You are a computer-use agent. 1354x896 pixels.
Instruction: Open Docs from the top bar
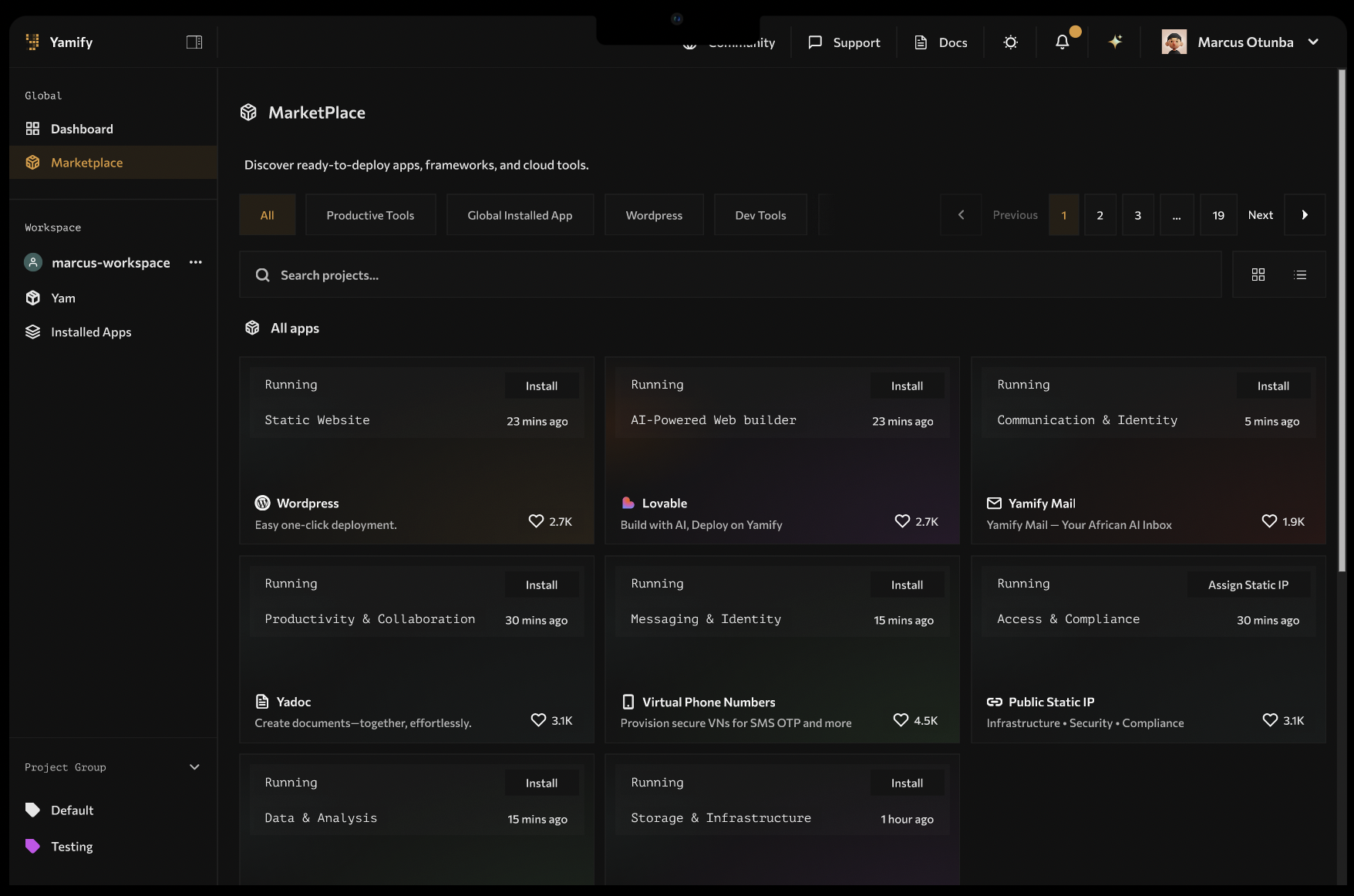tap(940, 42)
